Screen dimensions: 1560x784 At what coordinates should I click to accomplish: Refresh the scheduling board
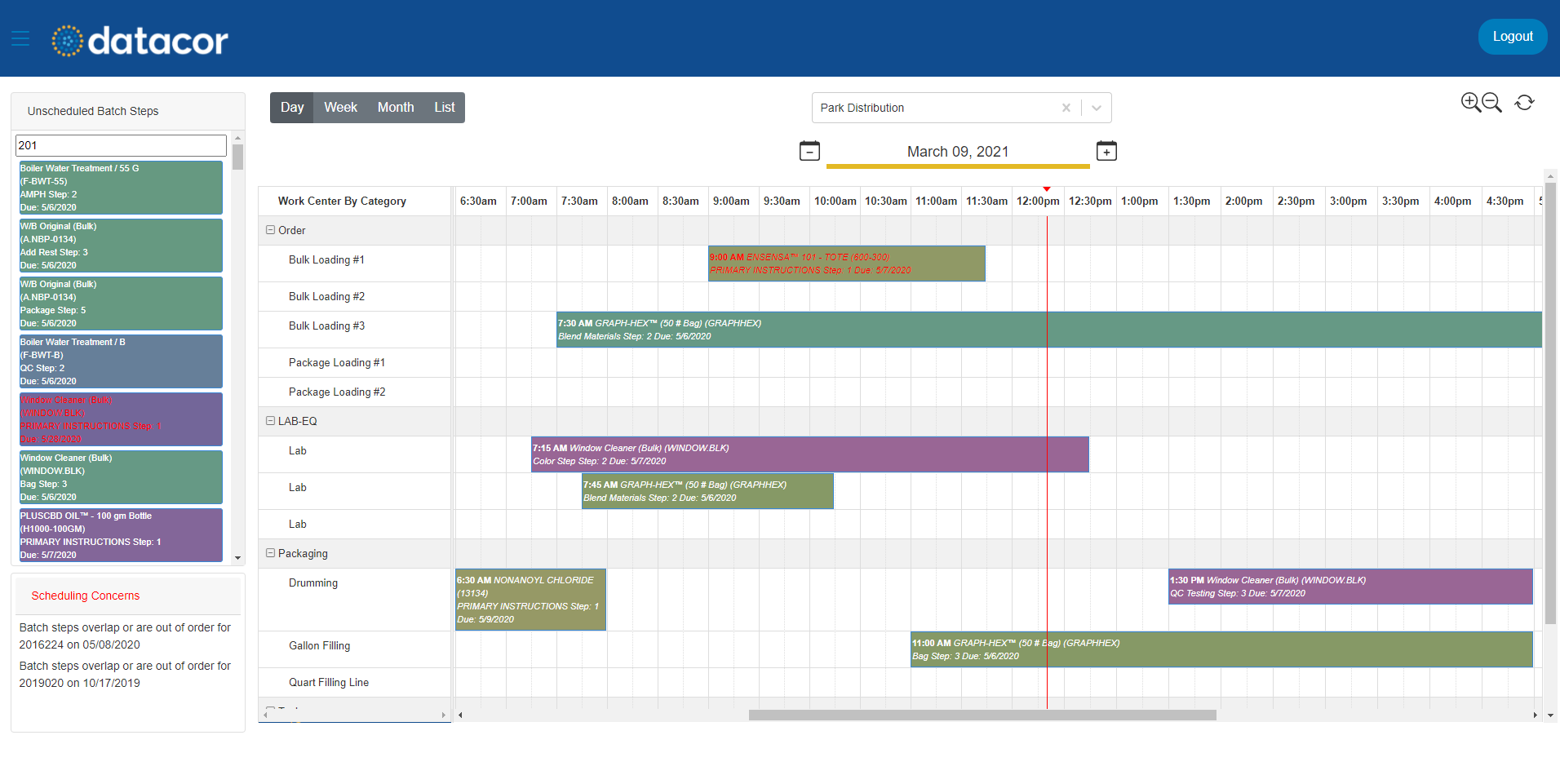[x=1524, y=102]
